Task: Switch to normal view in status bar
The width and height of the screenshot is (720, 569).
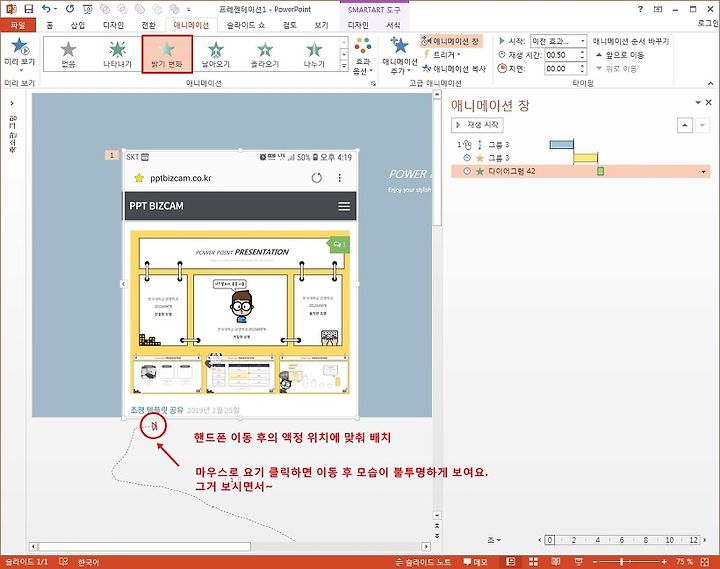Action: click(510, 562)
